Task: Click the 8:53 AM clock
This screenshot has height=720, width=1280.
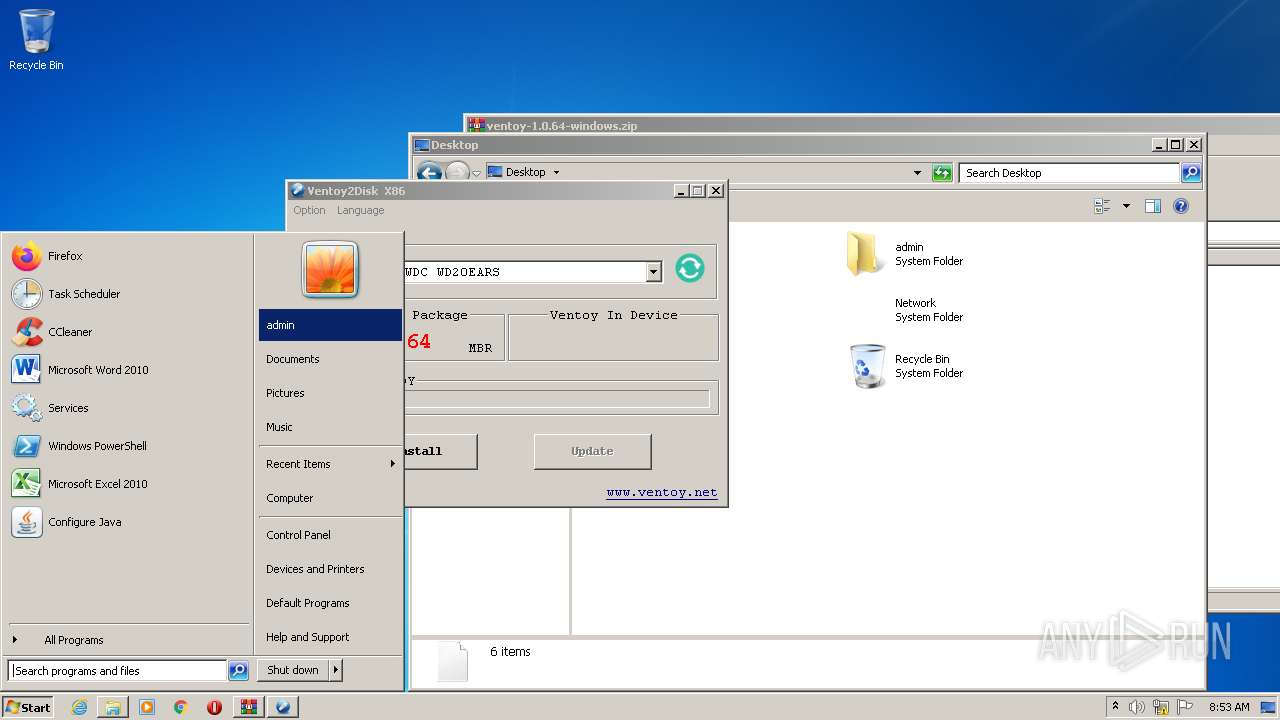Action: pyautogui.click(x=1229, y=707)
